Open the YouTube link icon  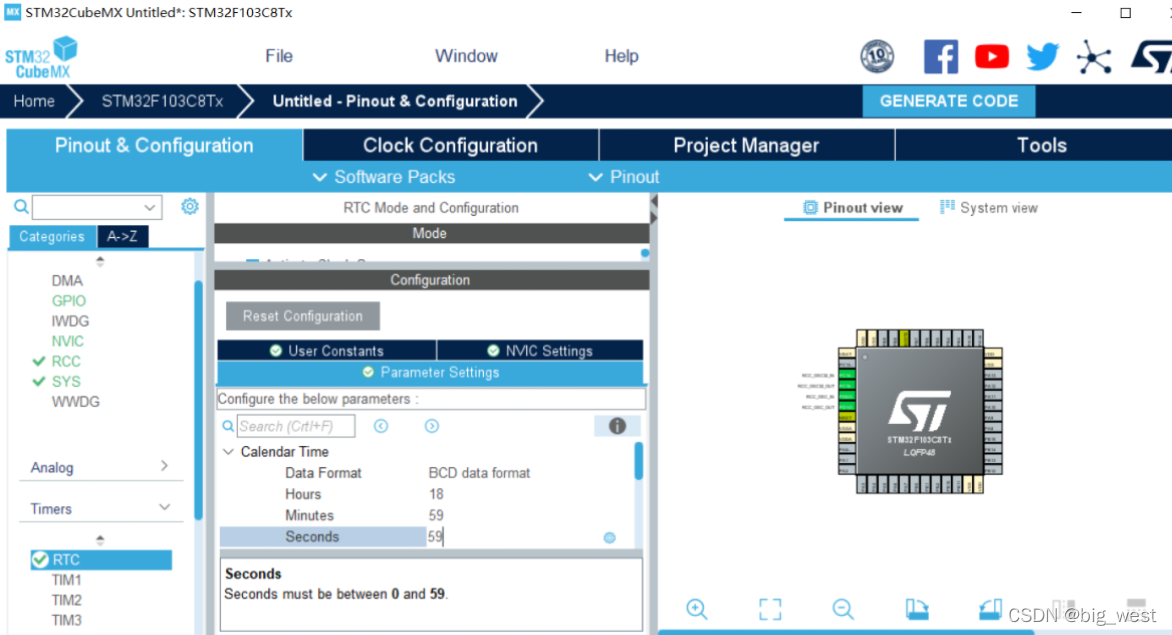[991, 57]
